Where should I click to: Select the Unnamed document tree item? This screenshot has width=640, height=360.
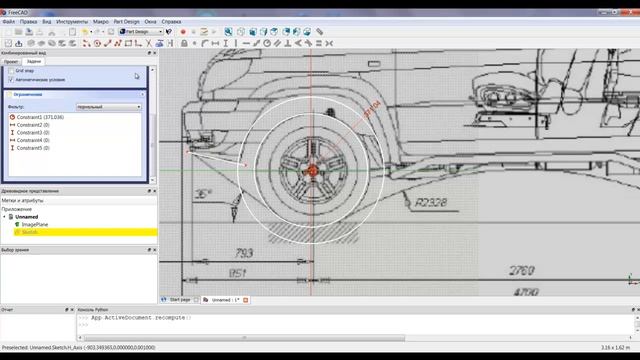click(27, 217)
